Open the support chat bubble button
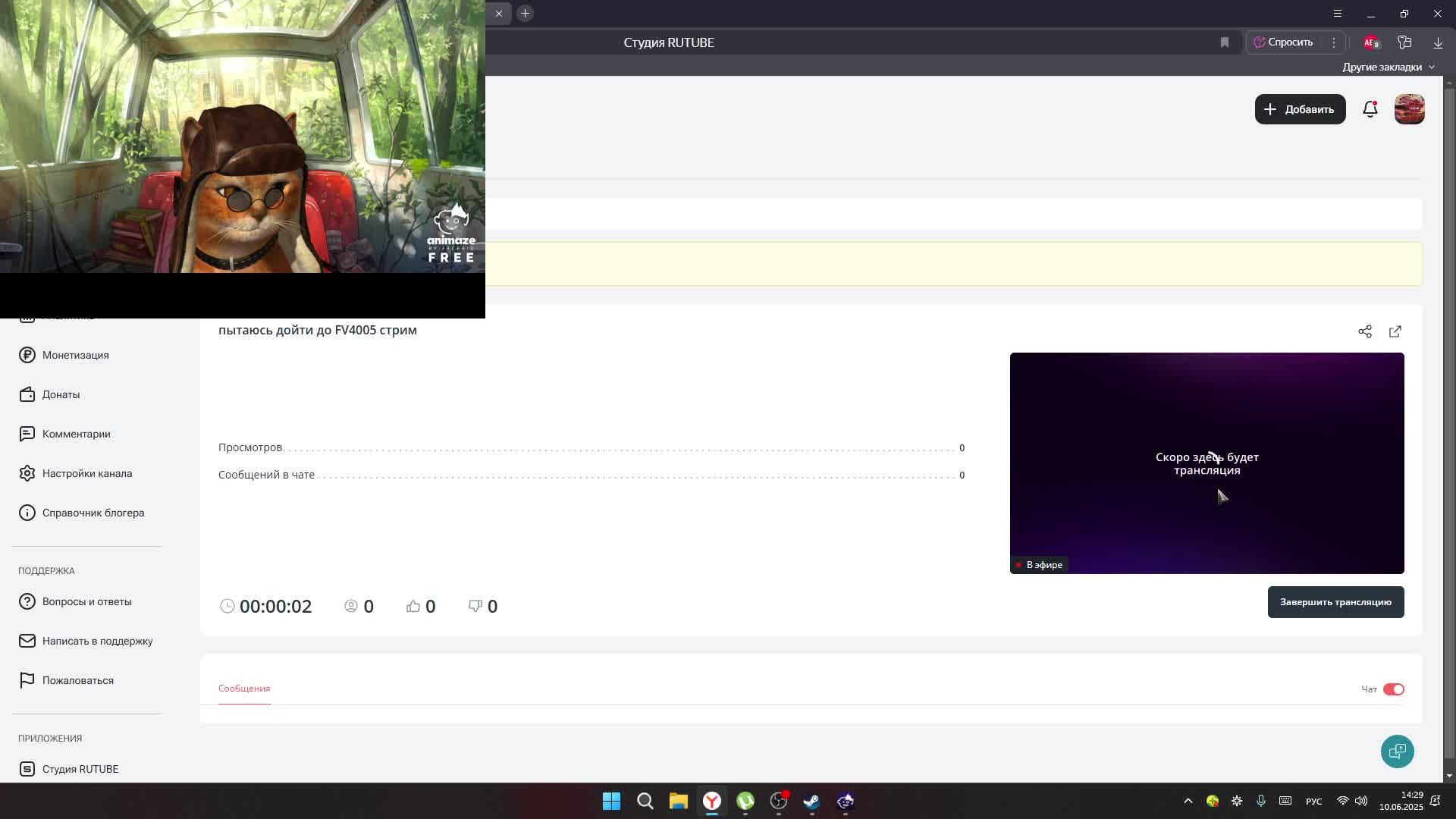 coord(1398,752)
